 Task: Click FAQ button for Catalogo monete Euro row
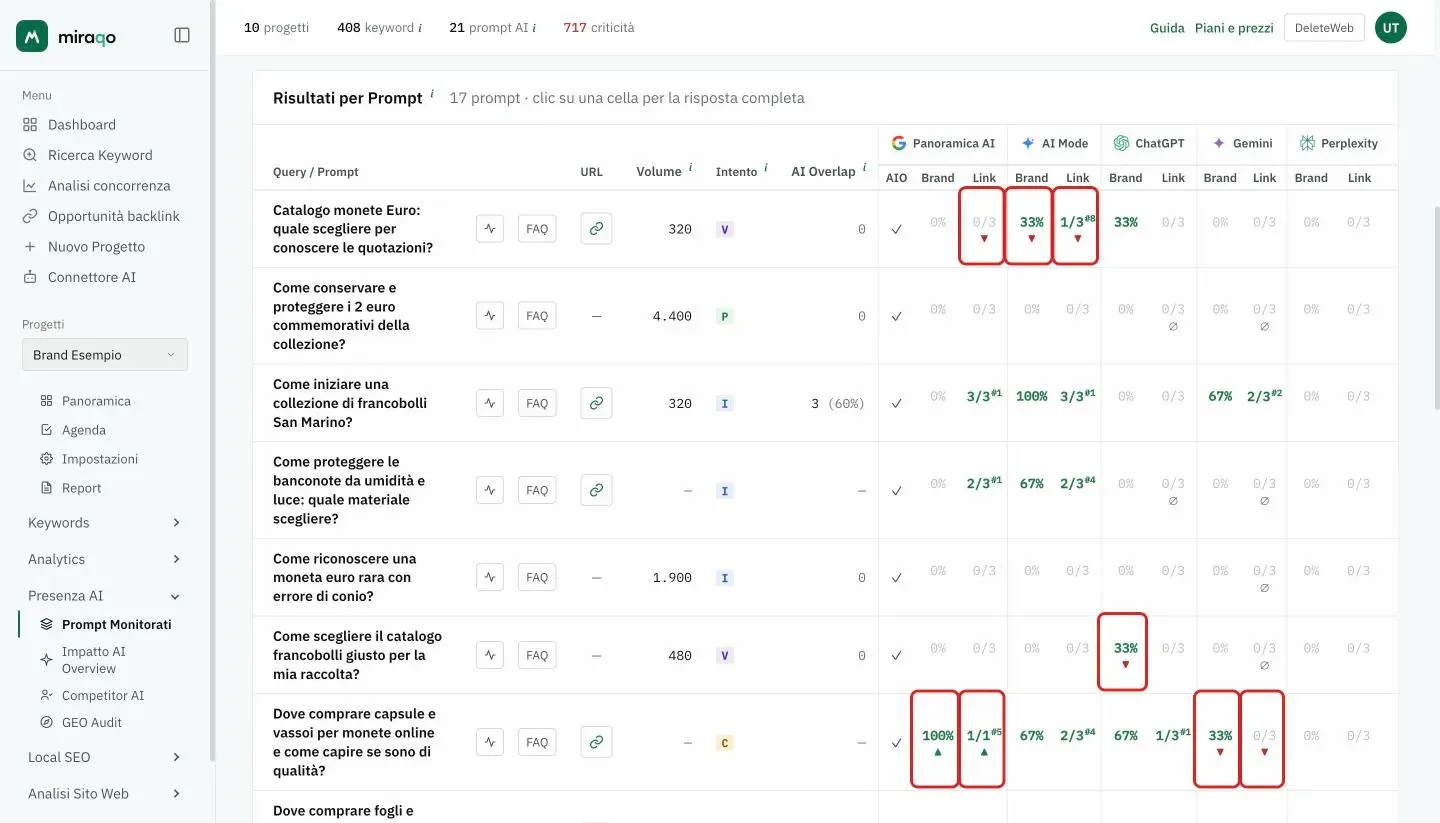[x=537, y=229]
